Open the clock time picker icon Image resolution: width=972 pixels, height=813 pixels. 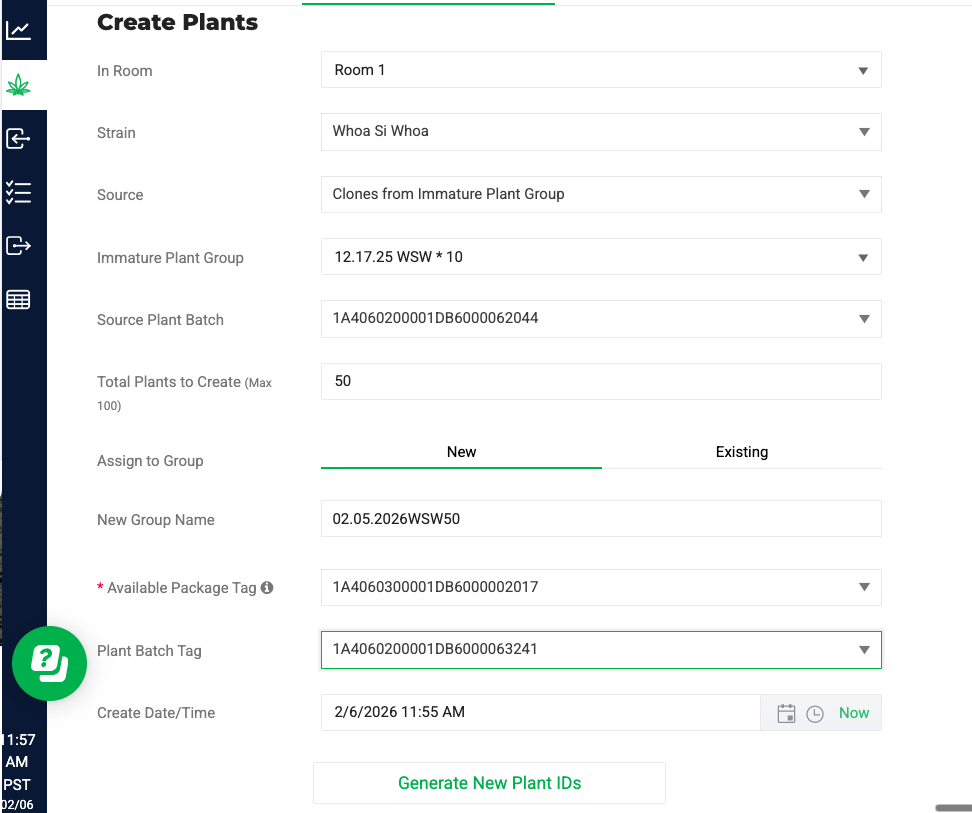814,713
